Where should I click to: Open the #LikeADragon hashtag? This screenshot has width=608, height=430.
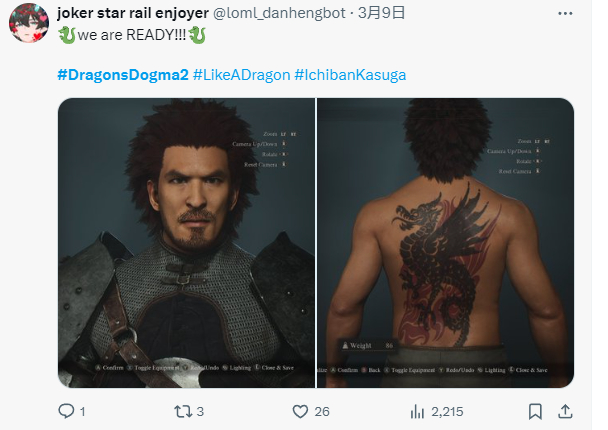pos(241,75)
